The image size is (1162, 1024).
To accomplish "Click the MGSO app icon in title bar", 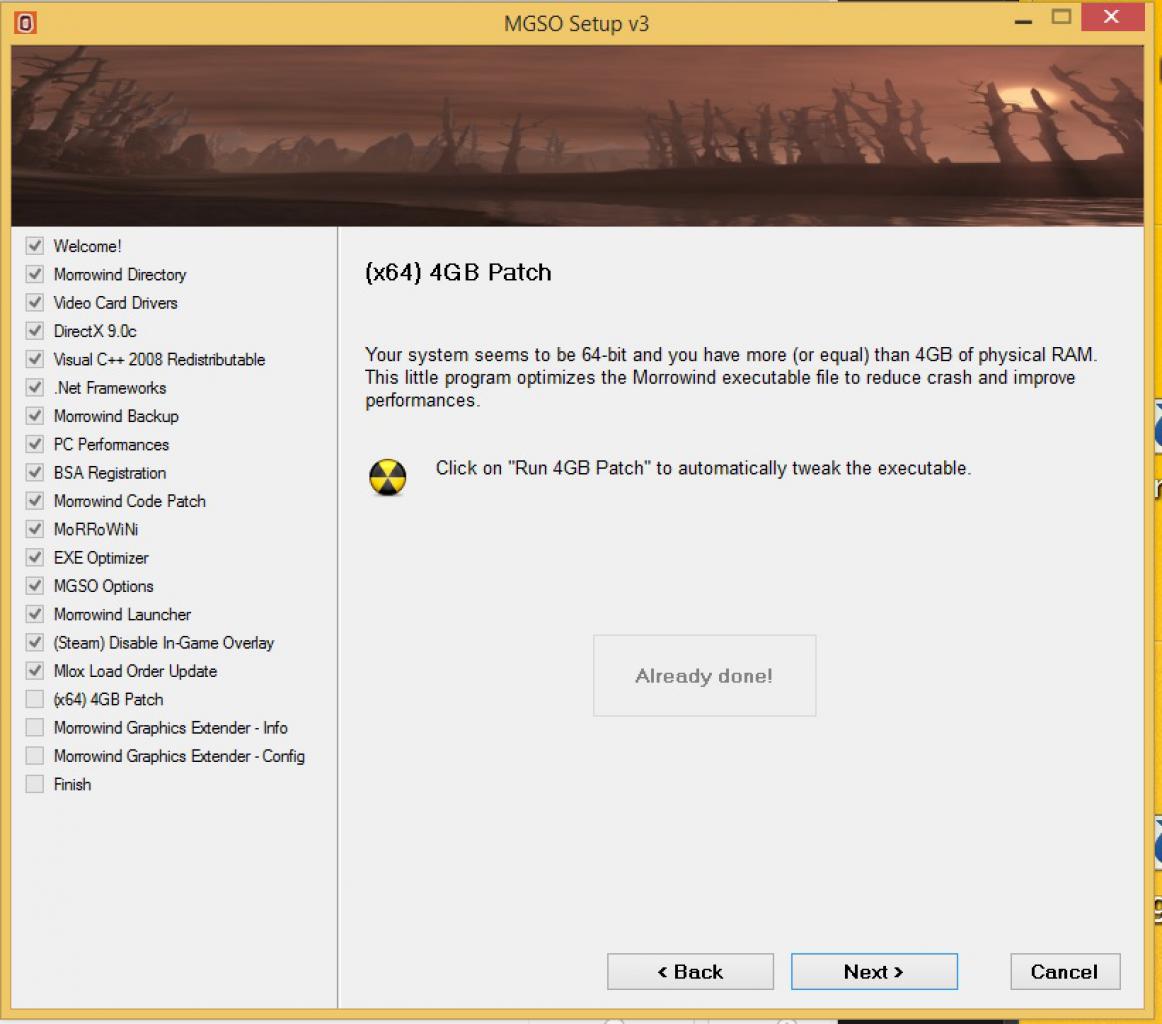I will tap(25, 23).
